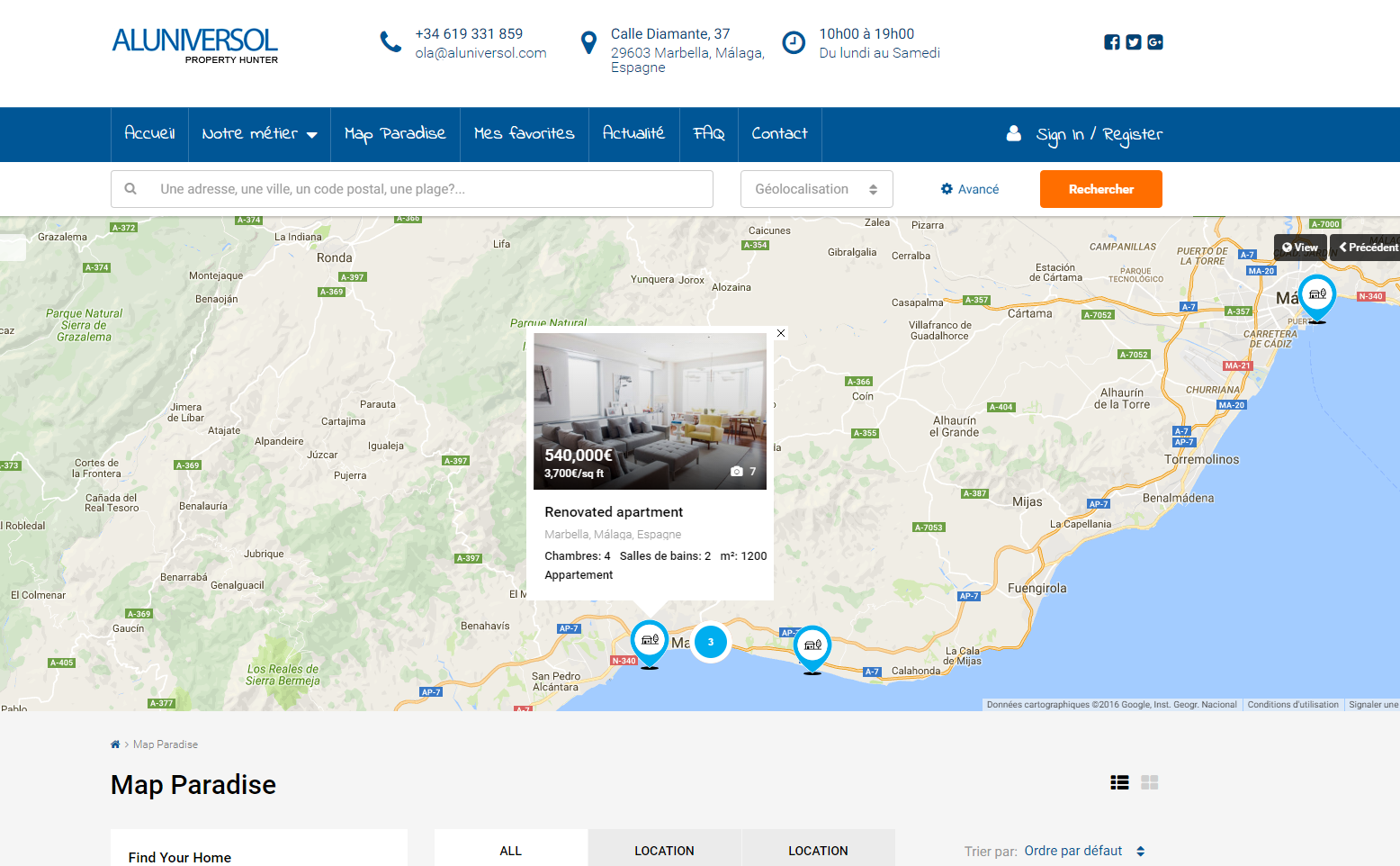Select the property marker near Calahonda
Image resolution: width=1400 pixels, height=866 pixels.
[812, 648]
